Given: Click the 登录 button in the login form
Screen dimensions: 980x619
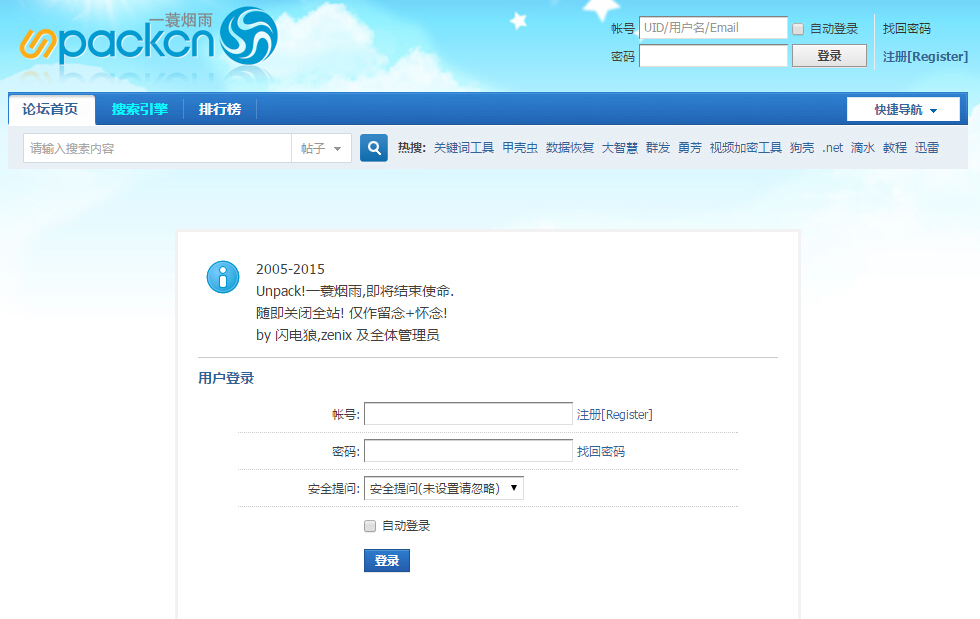Looking at the screenshot, I should coord(387,560).
